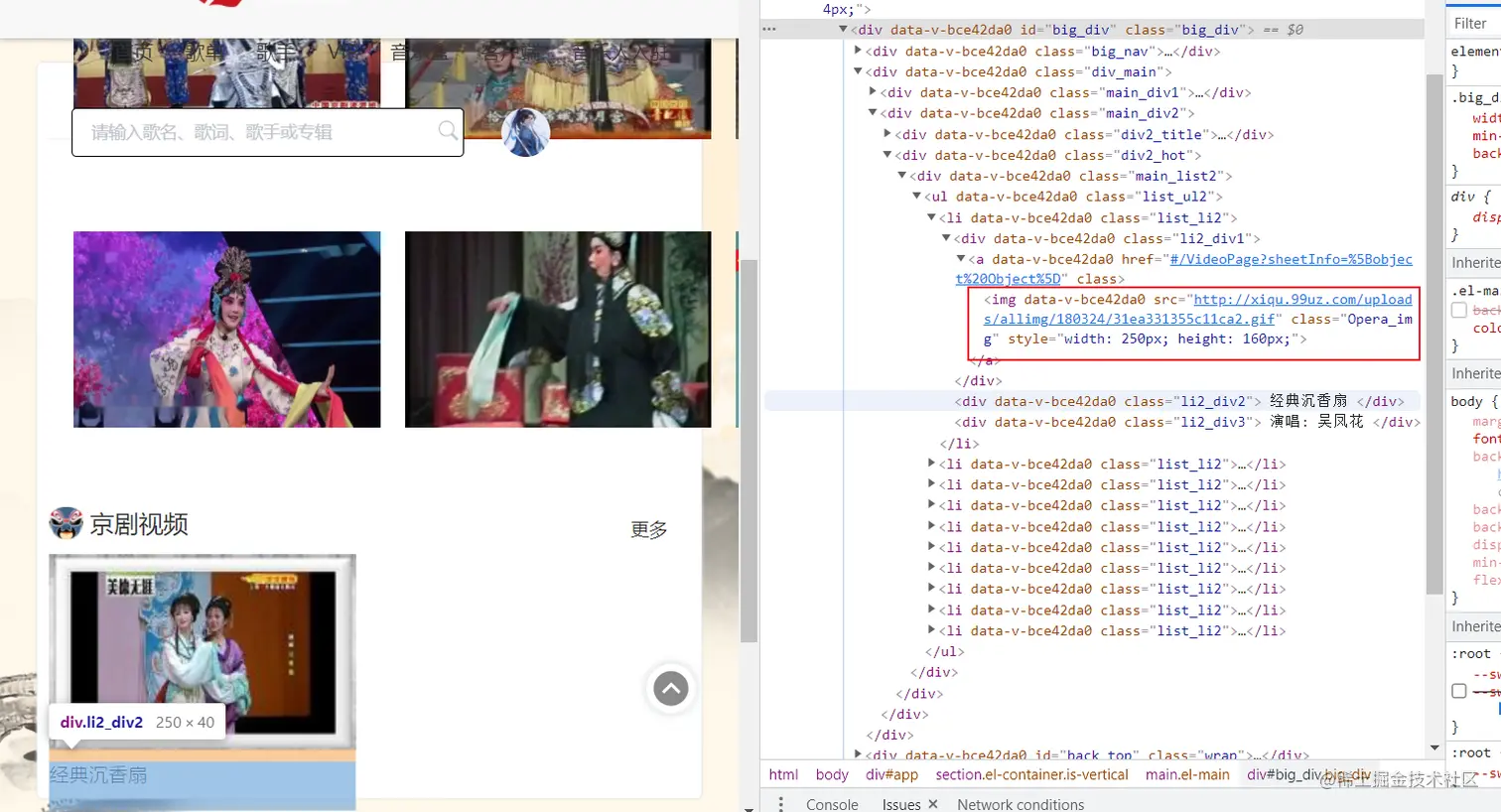This screenshot has width=1501, height=812.
Task: Collapse the div_main node
Action: coord(858,71)
